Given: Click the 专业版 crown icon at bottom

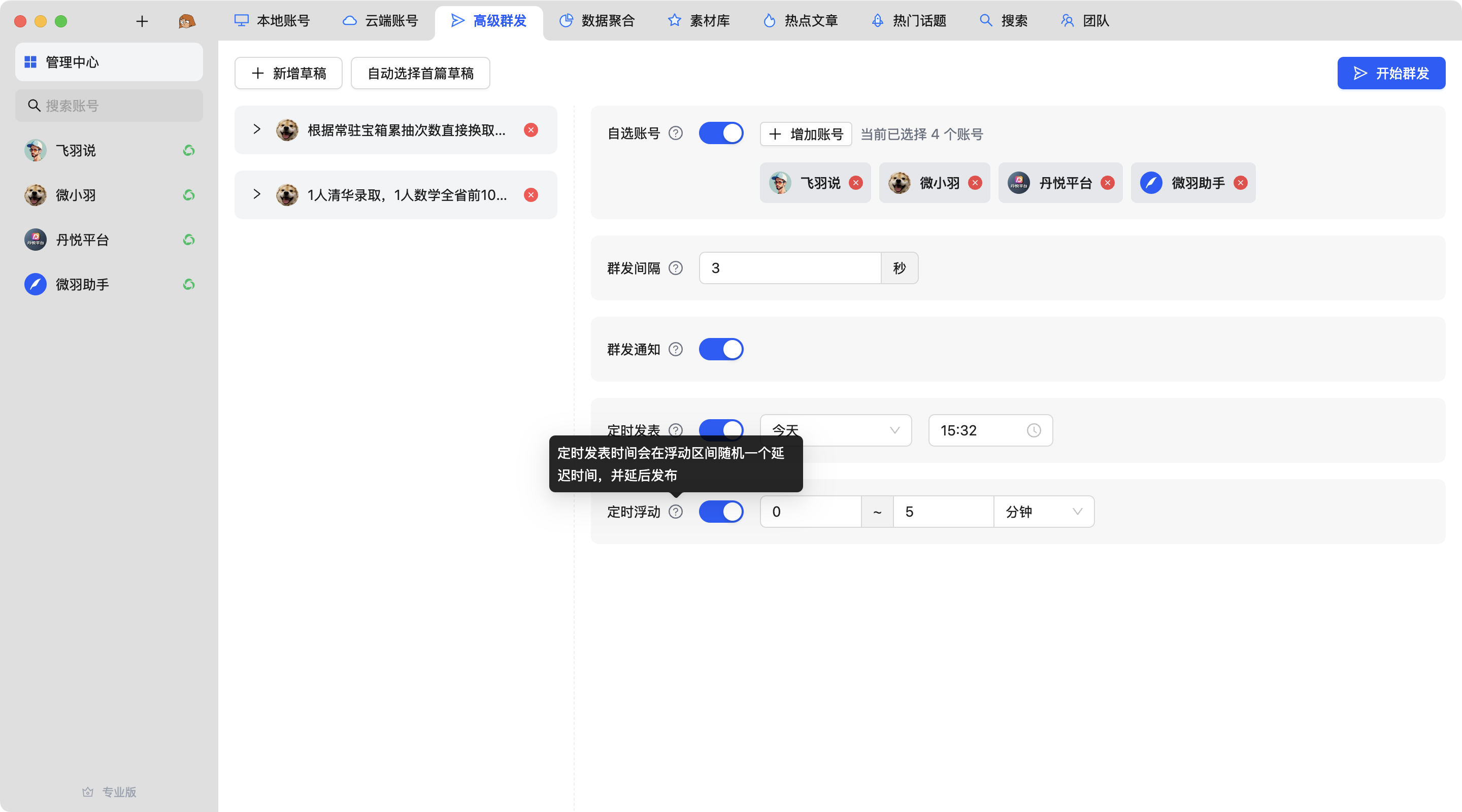Looking at the screenshot, I should click(87, 792).
